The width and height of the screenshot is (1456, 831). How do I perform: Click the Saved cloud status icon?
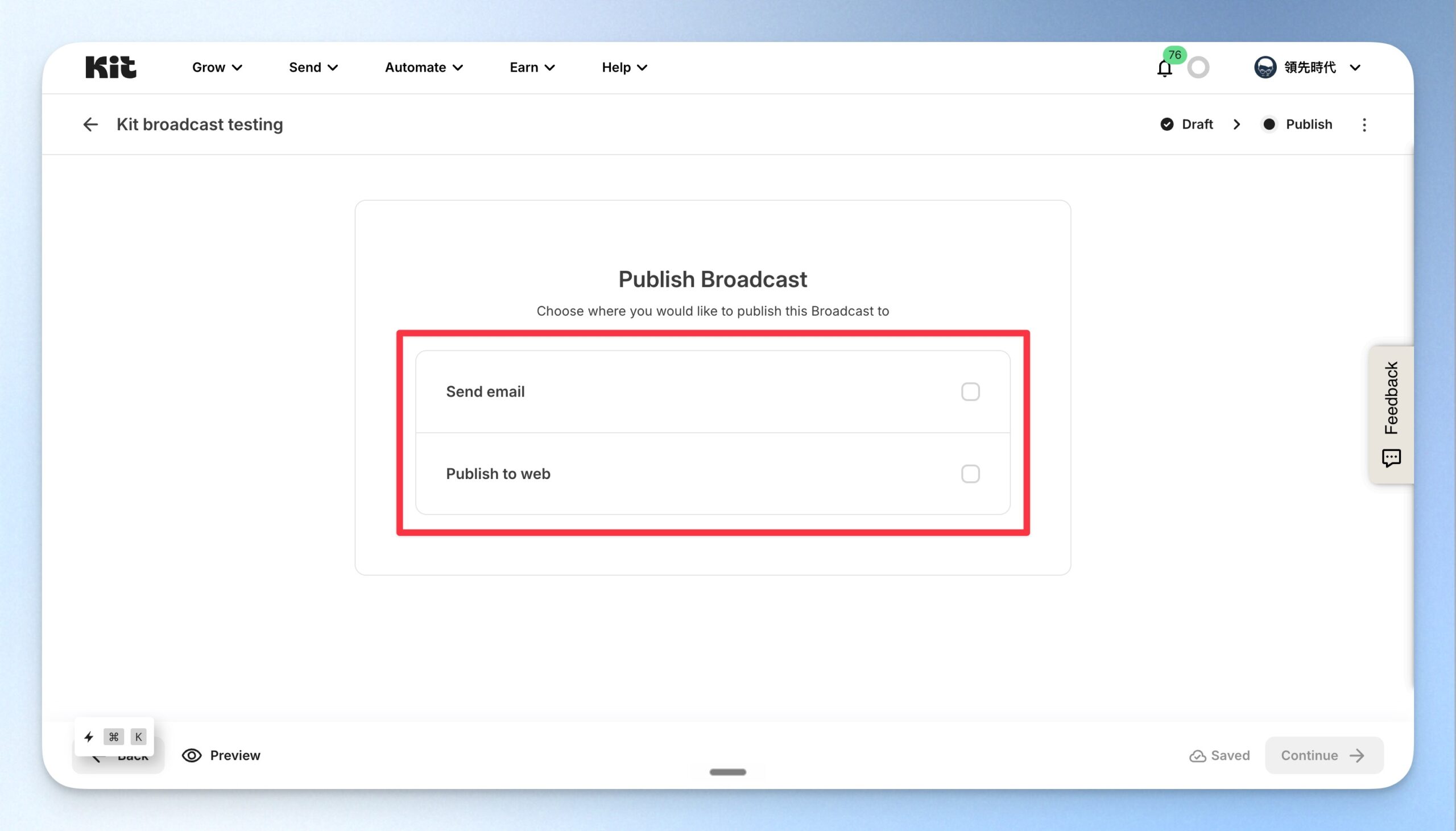1198,756
